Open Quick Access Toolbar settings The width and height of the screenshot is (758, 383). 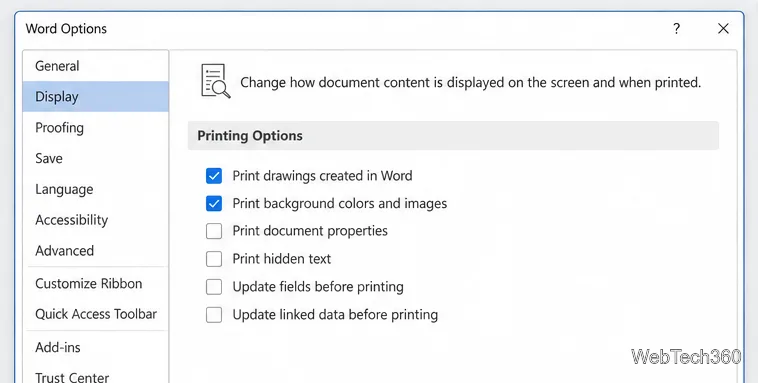(95, 314)
